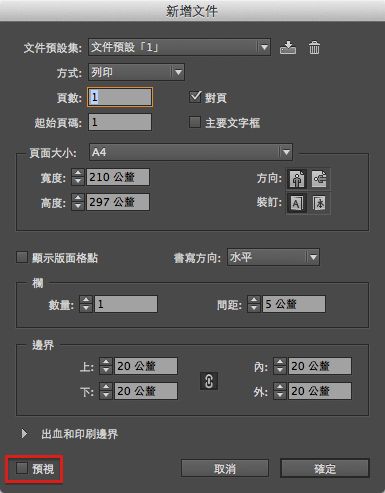The image size is (385, 493).
Task: Click the 確定 button
Action: click(325, 469)
